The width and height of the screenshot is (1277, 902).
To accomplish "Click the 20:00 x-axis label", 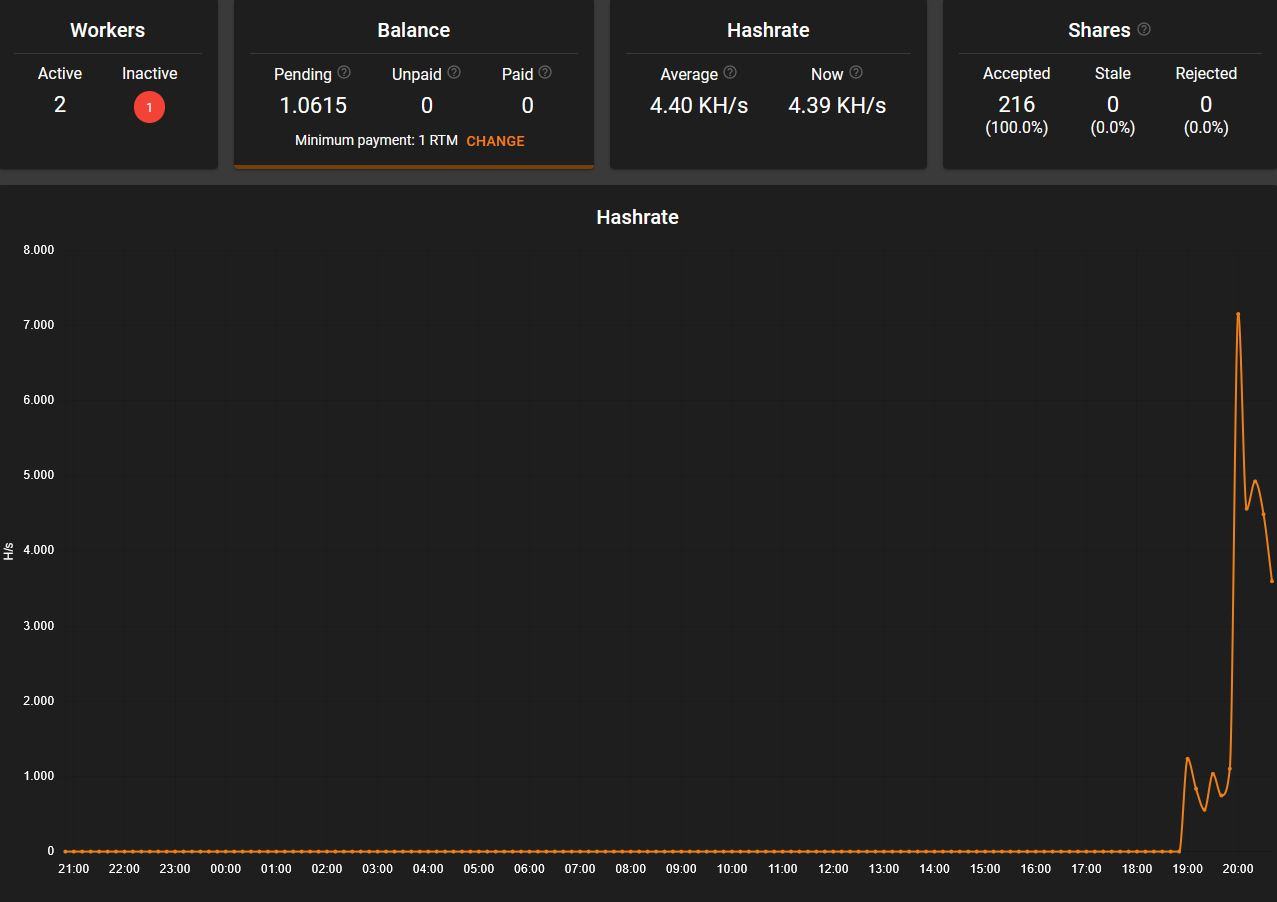I will pyautogui.click(x=1237, y=869).
